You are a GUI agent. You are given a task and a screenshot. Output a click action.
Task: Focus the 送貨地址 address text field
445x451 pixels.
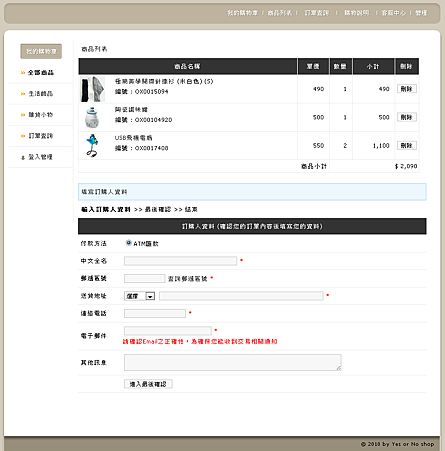241,296
